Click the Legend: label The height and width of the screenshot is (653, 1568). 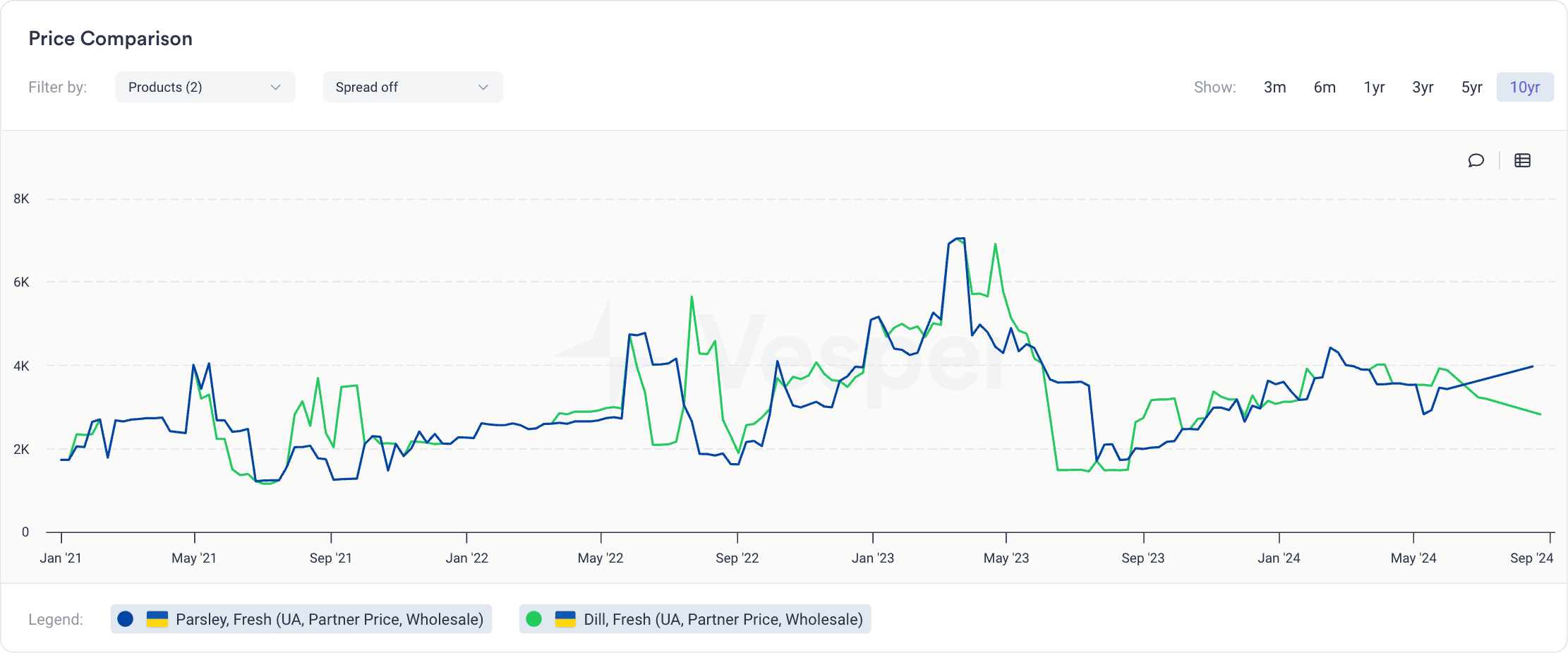(x=56, y=619)
